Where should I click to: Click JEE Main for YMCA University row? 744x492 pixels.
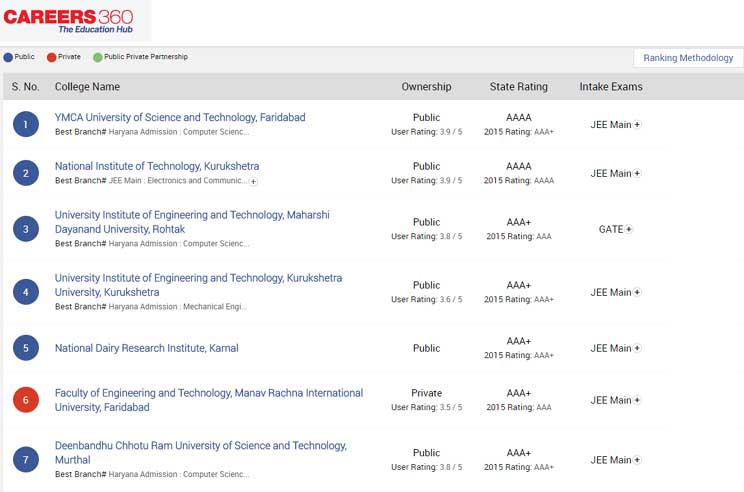click(x=611, y=124)
